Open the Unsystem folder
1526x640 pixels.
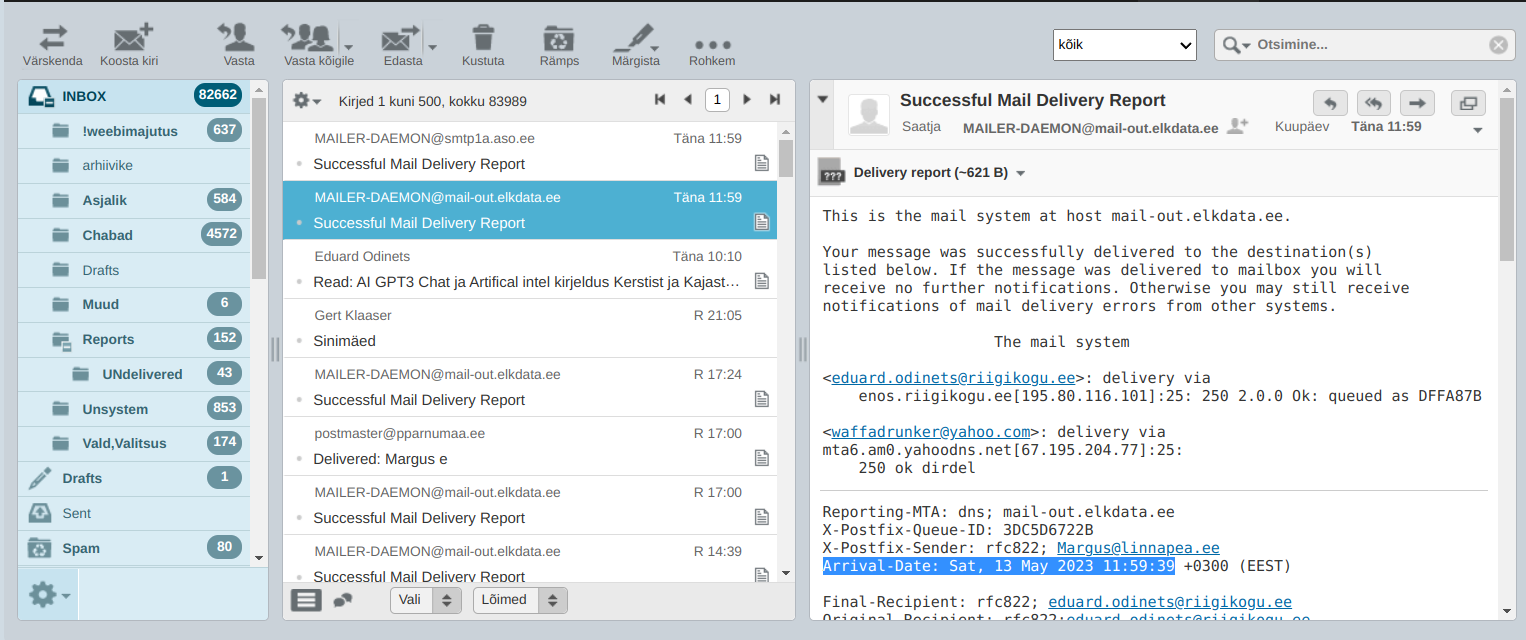tap(134, 409)
